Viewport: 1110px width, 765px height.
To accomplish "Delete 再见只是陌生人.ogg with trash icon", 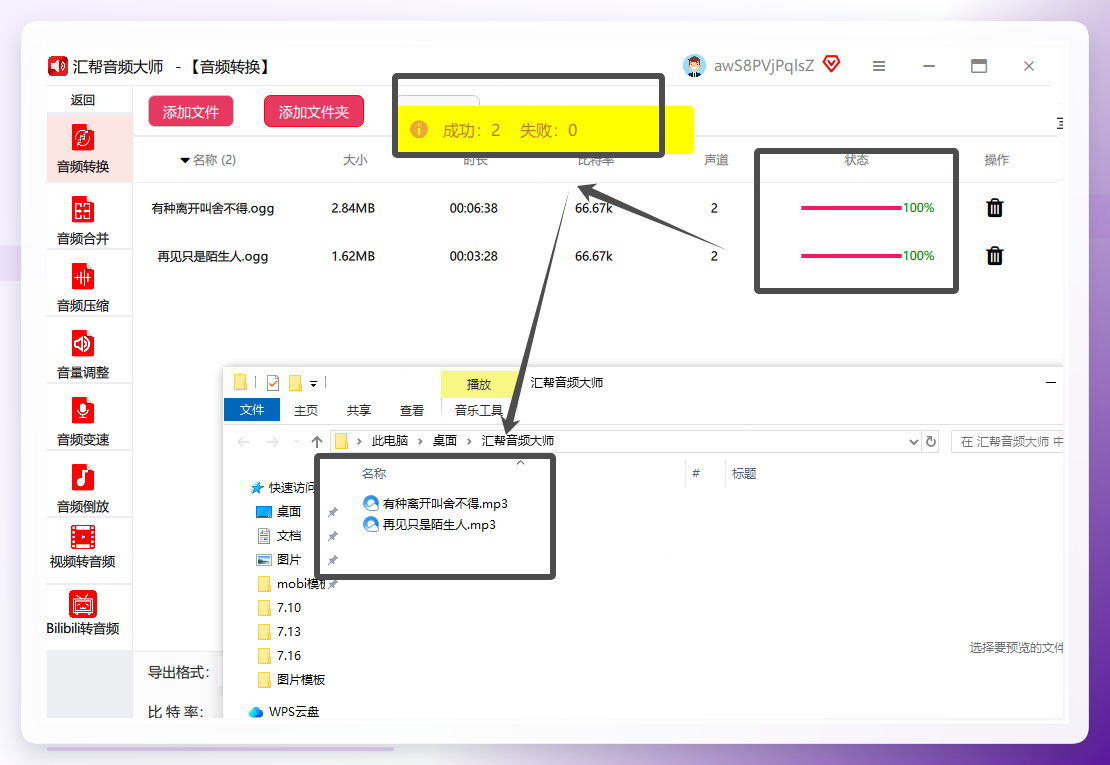I will click(995, 255).
